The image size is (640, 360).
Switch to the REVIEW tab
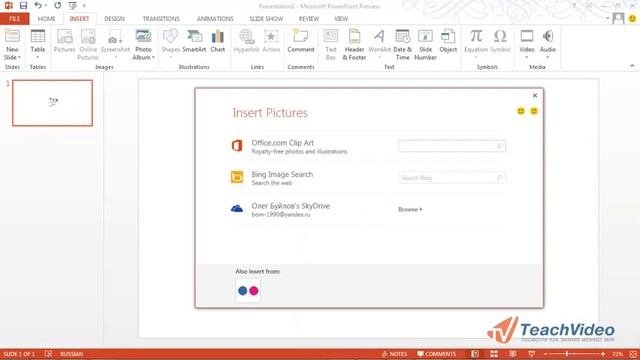point(309,19)
